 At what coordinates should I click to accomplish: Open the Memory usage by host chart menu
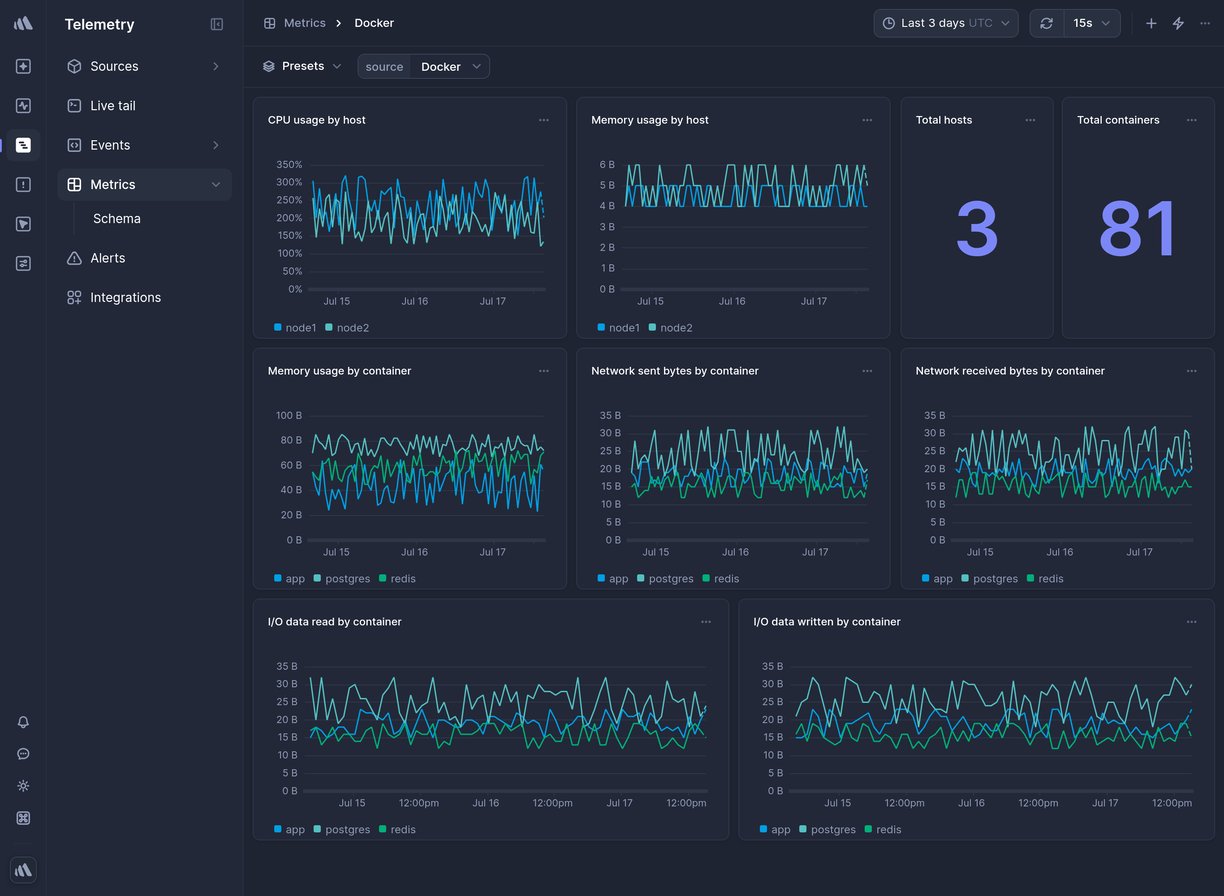867,120
